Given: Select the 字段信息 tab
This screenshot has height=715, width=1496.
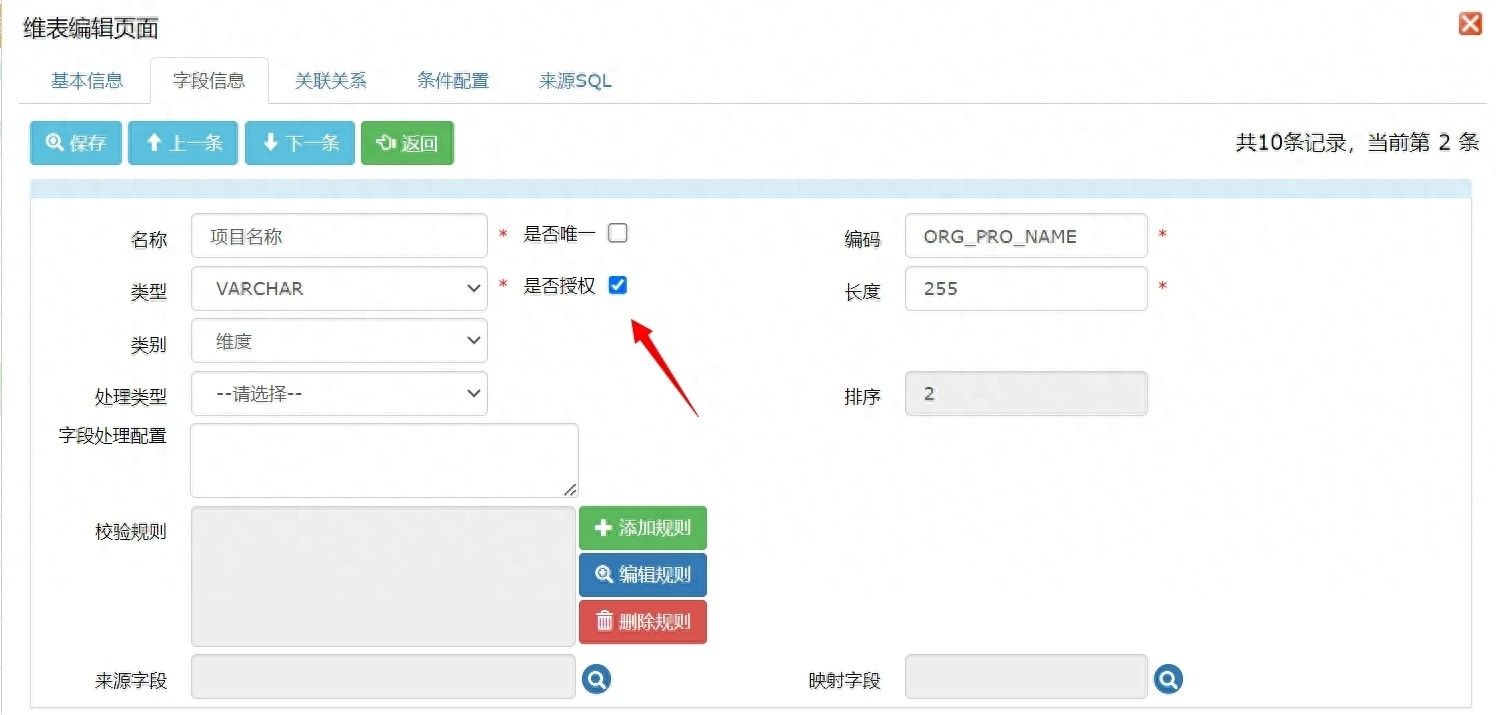Looking at the screenshot, I should [209, 81].
